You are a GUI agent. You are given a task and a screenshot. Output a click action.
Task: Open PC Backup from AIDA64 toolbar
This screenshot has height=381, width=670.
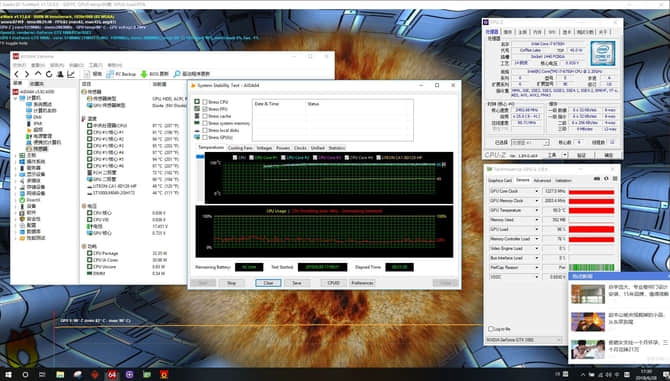pos(121,74)
